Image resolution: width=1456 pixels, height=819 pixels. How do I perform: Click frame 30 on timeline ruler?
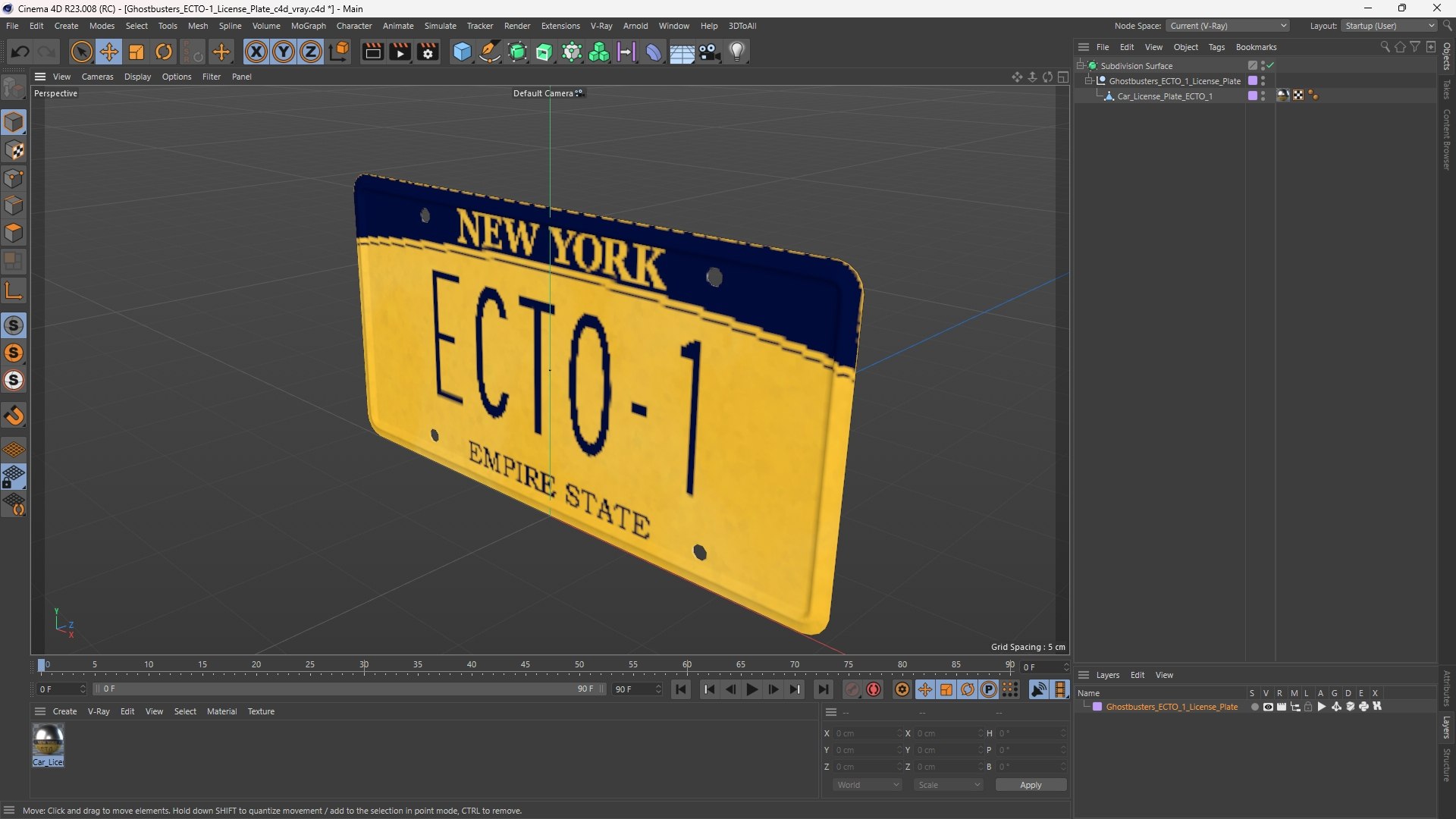(x=364, y=665)
